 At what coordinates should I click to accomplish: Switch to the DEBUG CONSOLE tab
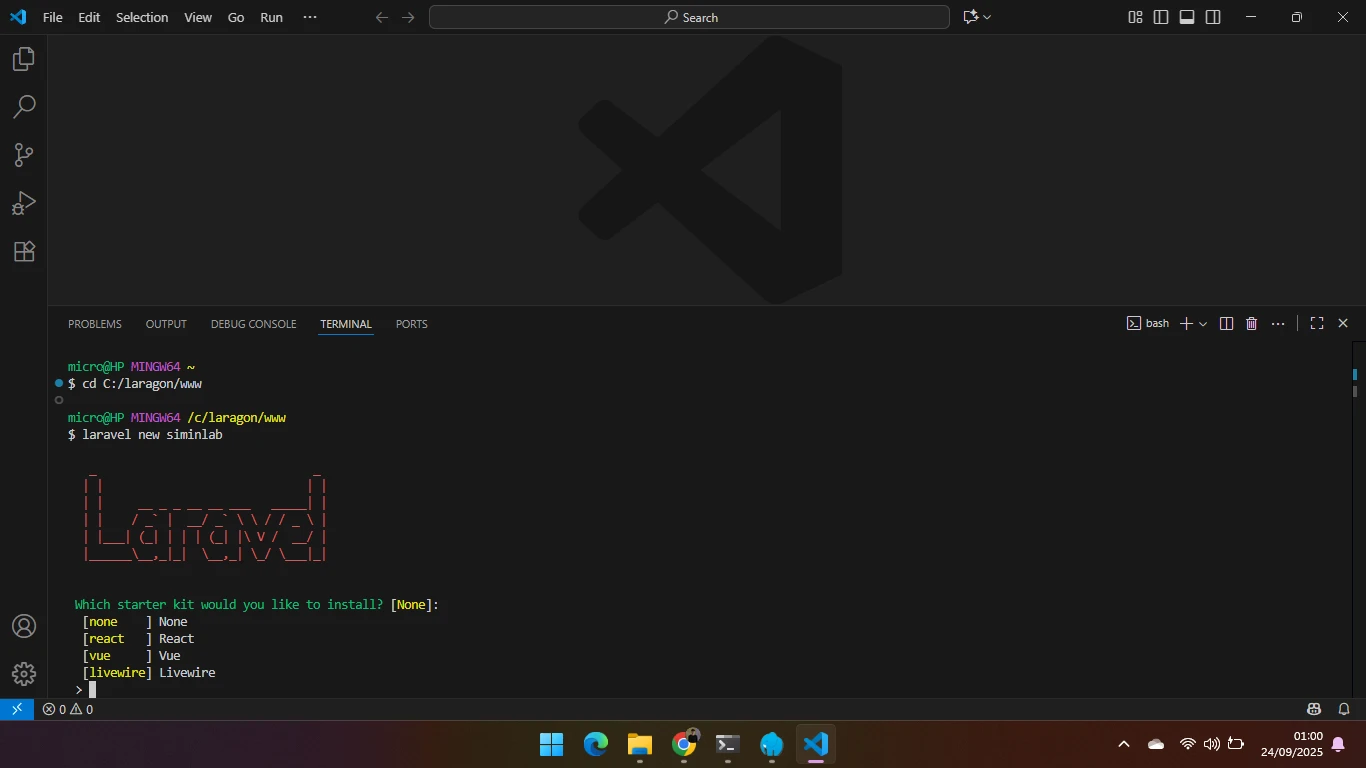pyautogui.click(x=253, y=324)
